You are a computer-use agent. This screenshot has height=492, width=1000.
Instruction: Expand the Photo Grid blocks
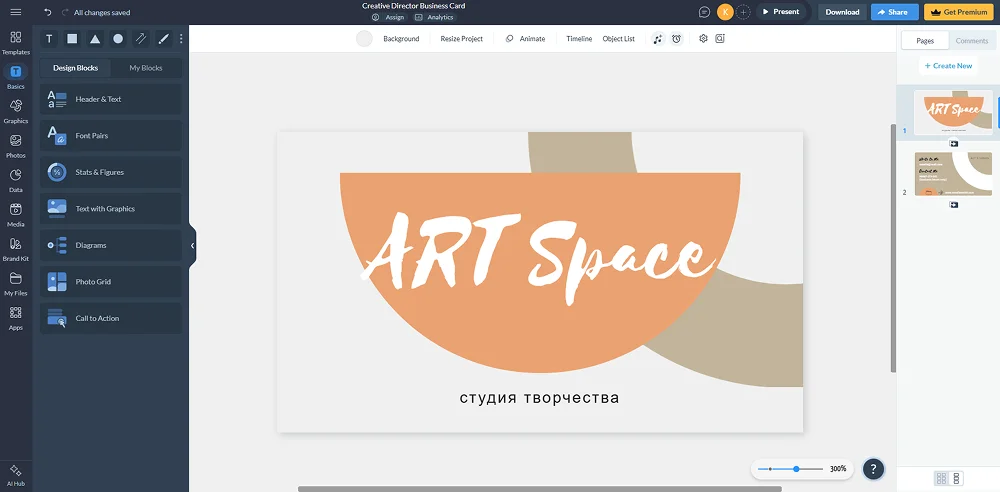111,281
